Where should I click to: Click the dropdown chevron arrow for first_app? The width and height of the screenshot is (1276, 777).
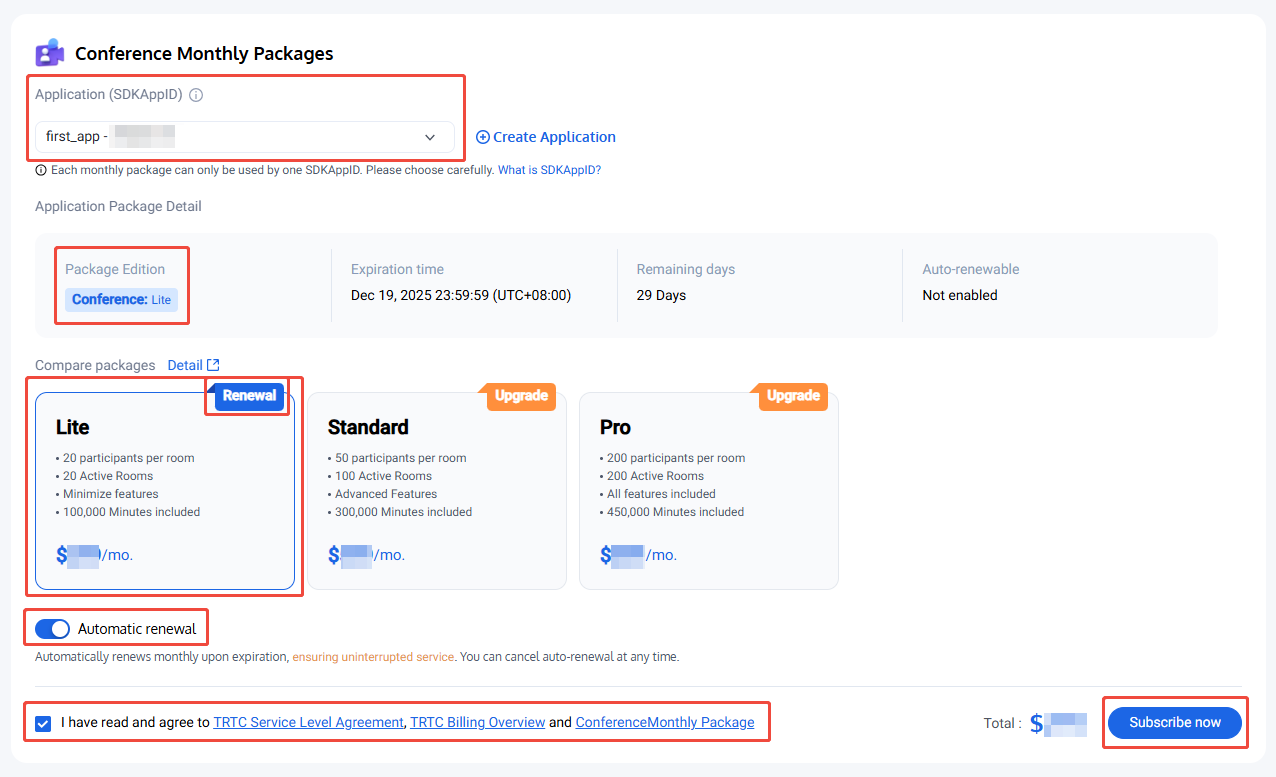click(x=430, y=137)
